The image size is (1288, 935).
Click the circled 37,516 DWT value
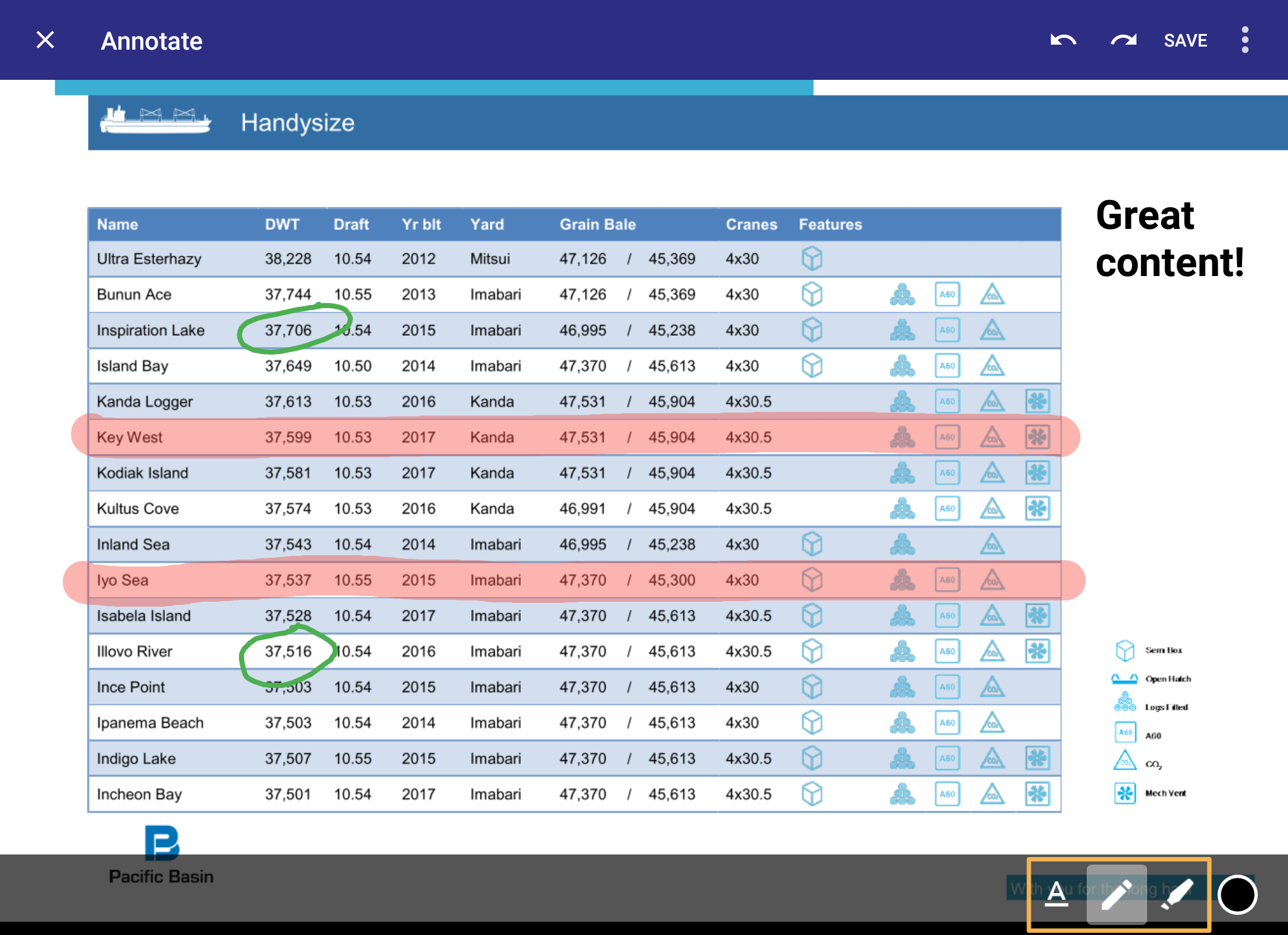[288, 651]
